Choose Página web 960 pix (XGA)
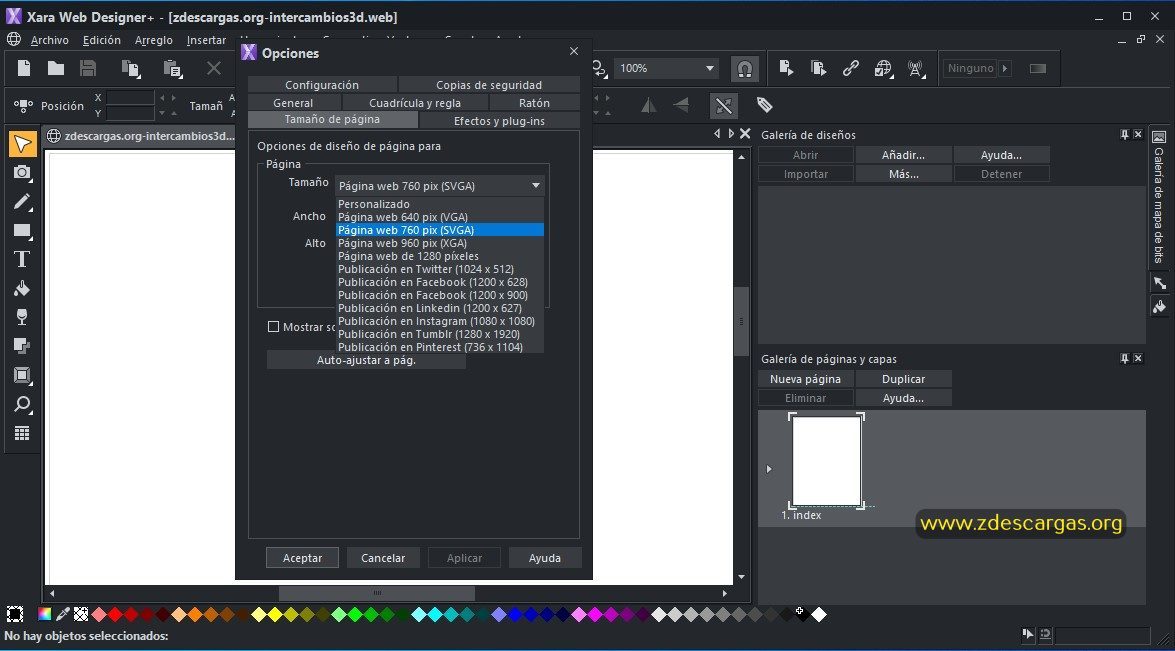This screenshot has height=651, width=1175. [x=439, y=243]
